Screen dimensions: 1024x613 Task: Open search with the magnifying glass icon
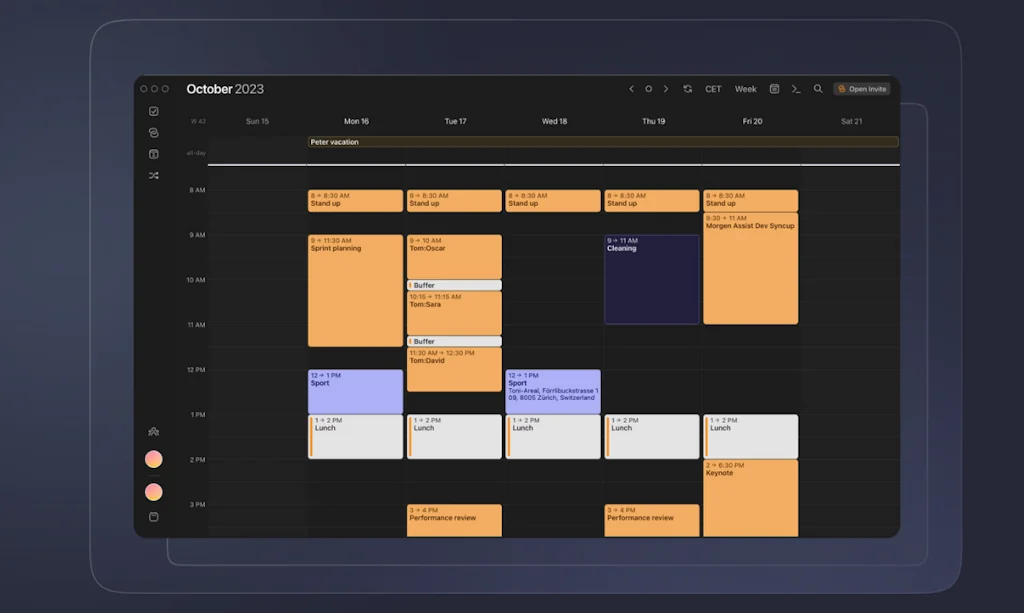tap(818, 89)
